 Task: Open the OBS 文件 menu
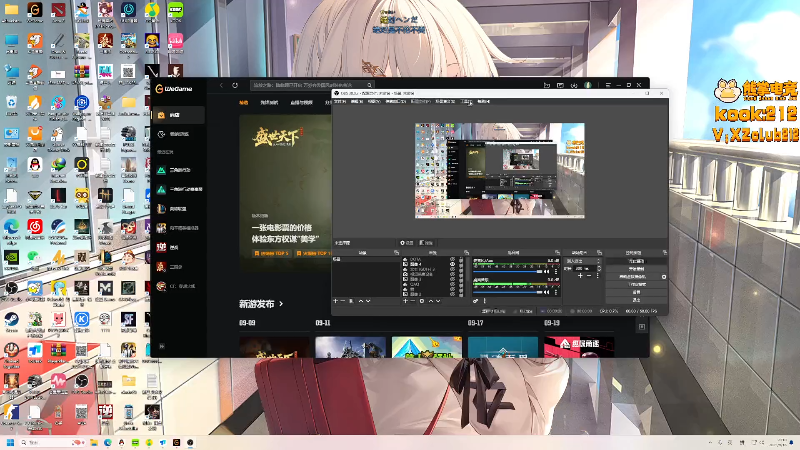(x=340, y=102)
